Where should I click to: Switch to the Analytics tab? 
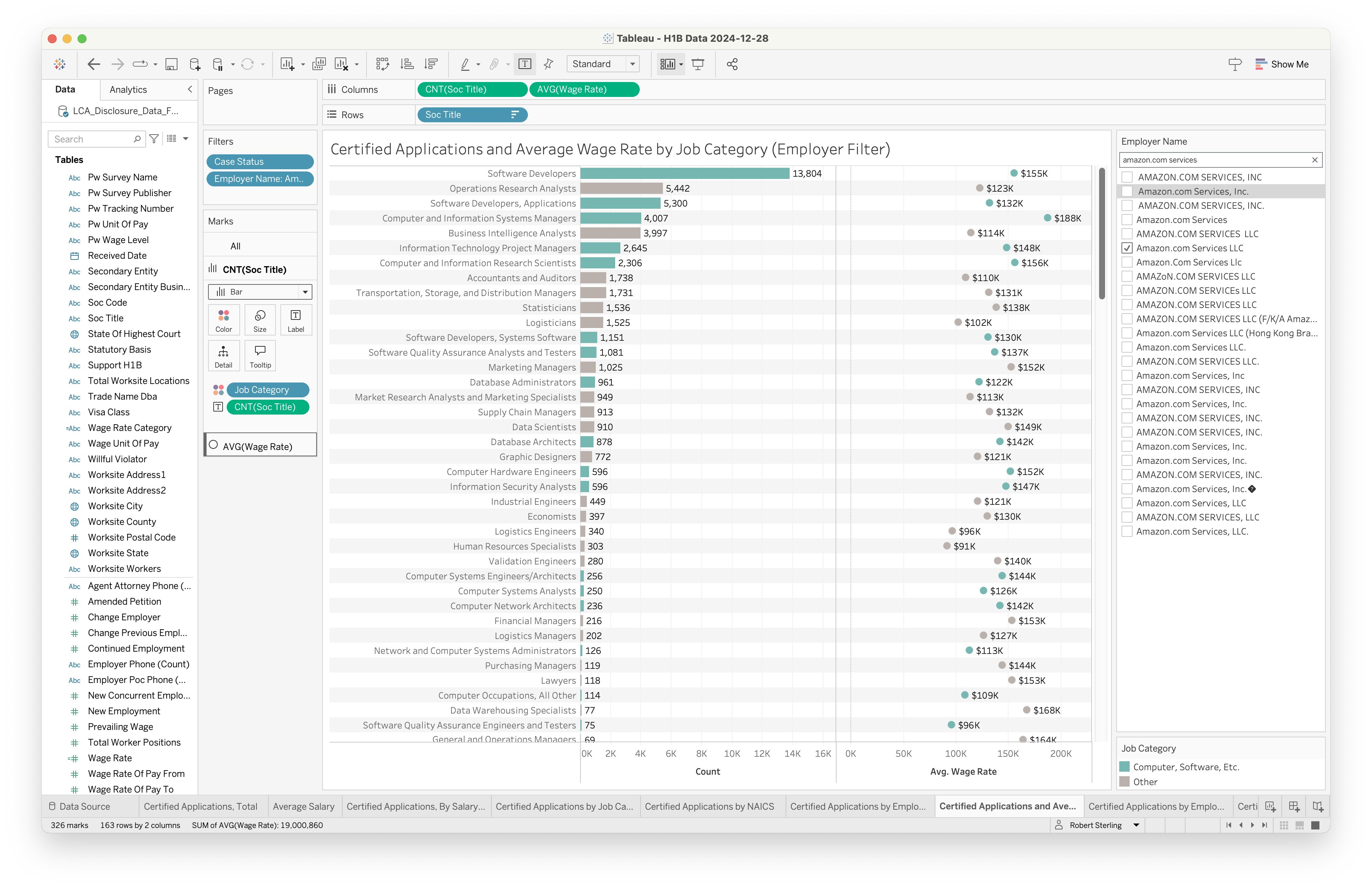tap(128, 89)
